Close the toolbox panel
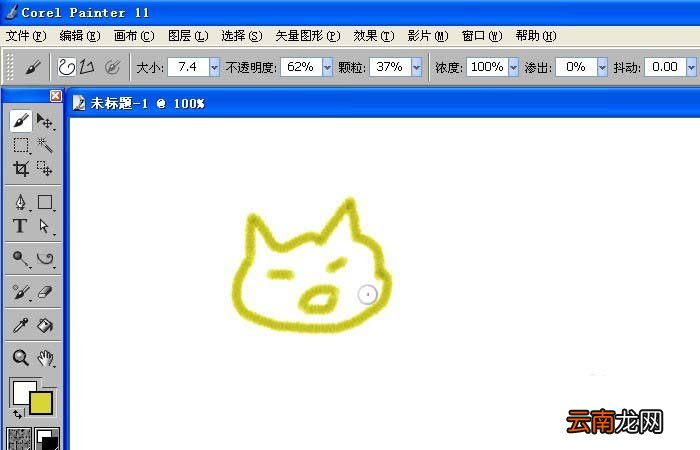700x450 pixels. pos(56,96)
